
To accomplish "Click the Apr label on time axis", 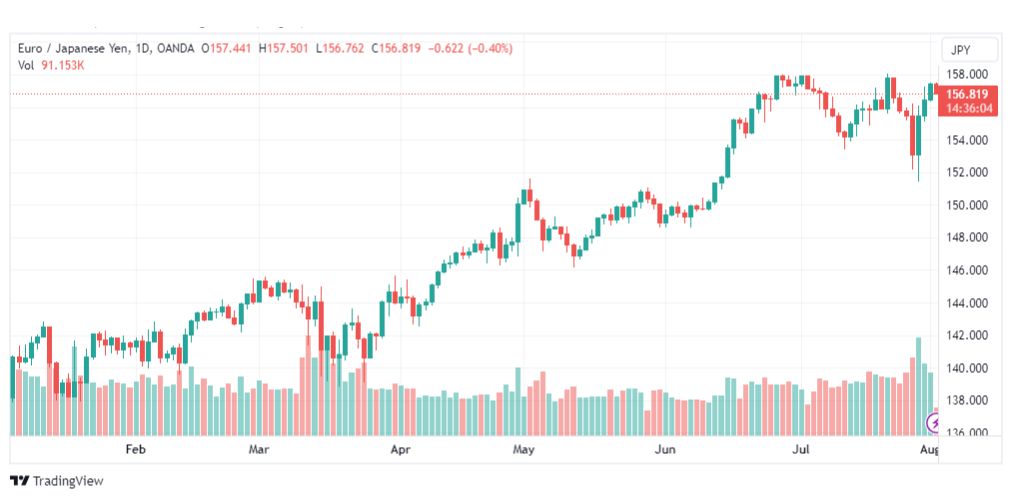I will pos(400,449).
